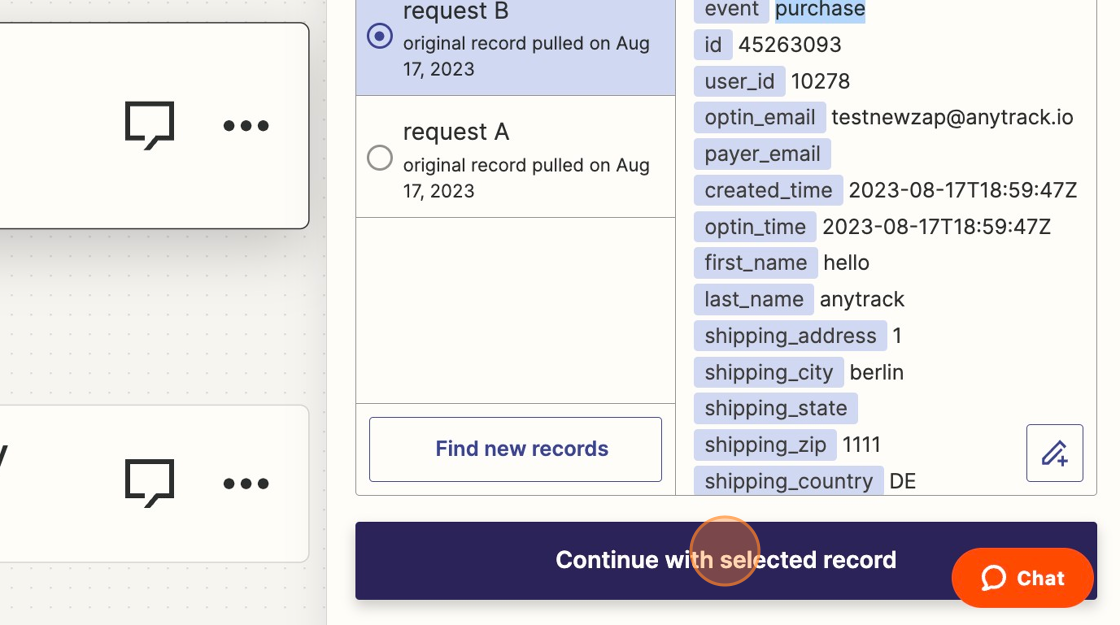Select the payer_email field tag

[x=762, y=154]
